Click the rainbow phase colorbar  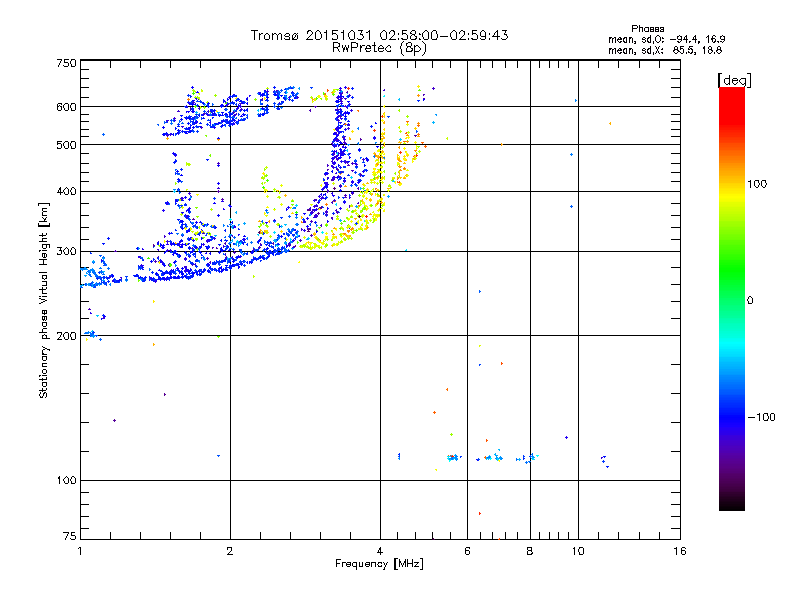point(732,298)
